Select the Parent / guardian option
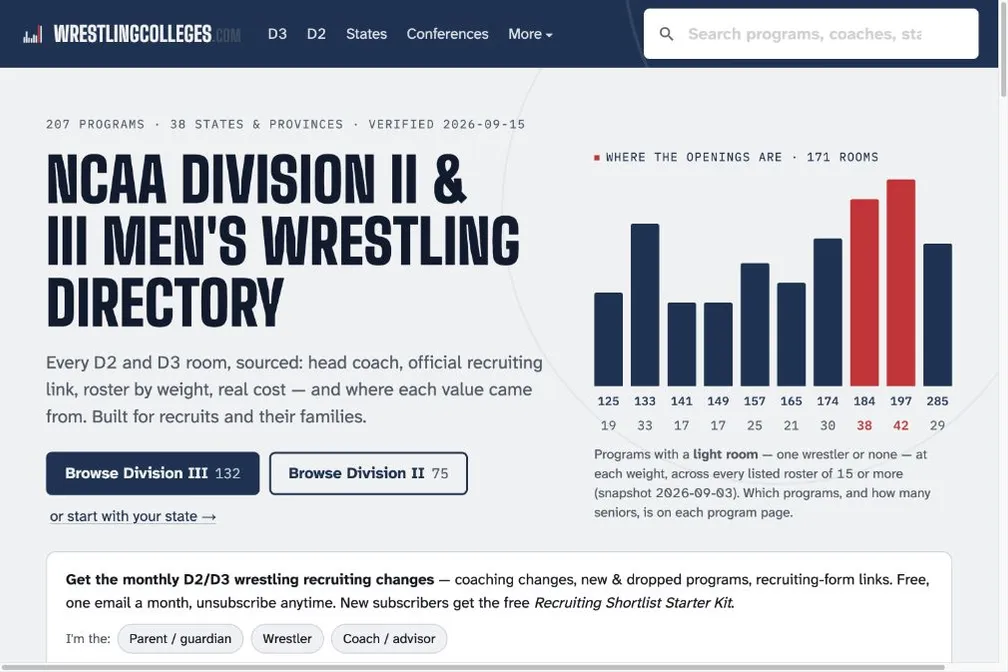This screenshot has width=1008, height=672. tap(180, 639)
